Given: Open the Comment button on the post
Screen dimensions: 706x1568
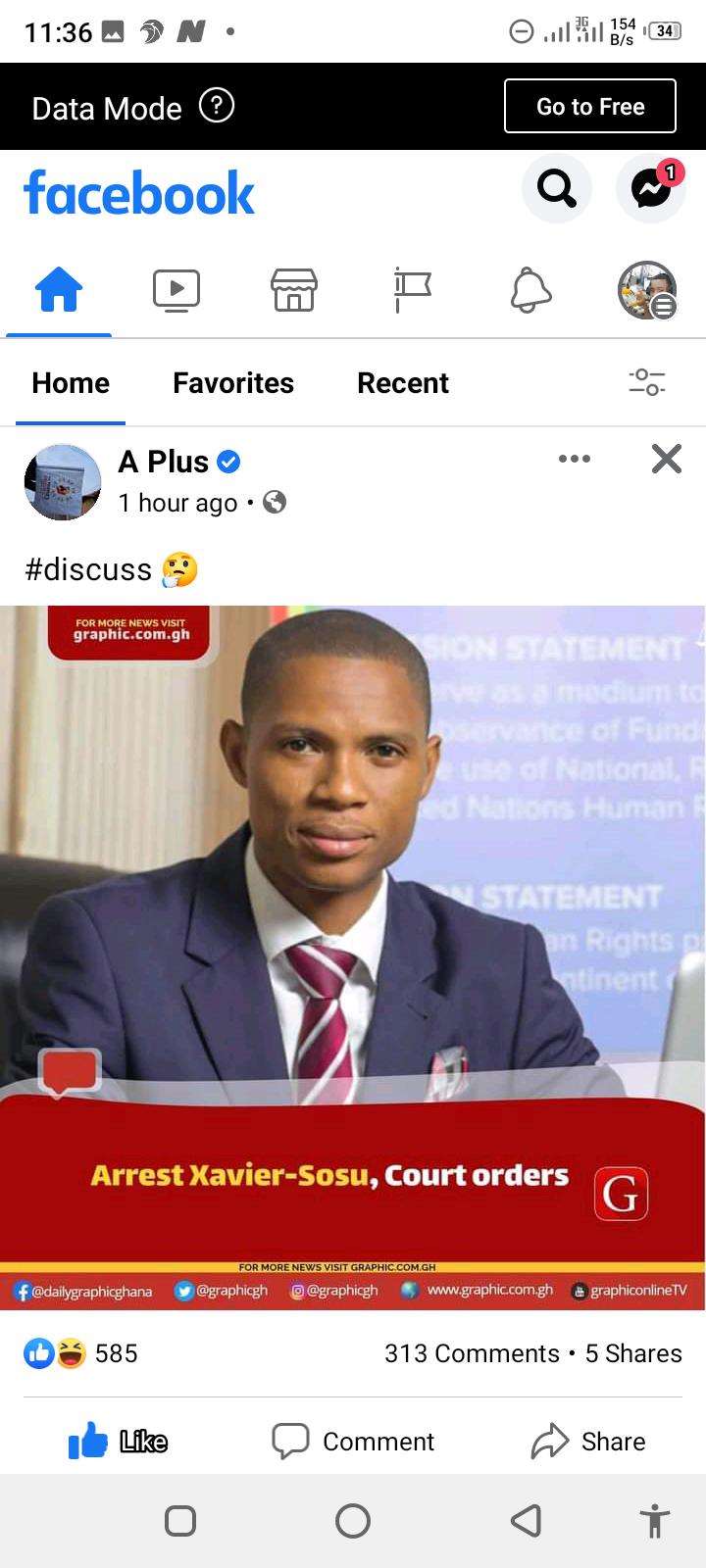Looking at the screenshot, I should [x=353, y=1441].
